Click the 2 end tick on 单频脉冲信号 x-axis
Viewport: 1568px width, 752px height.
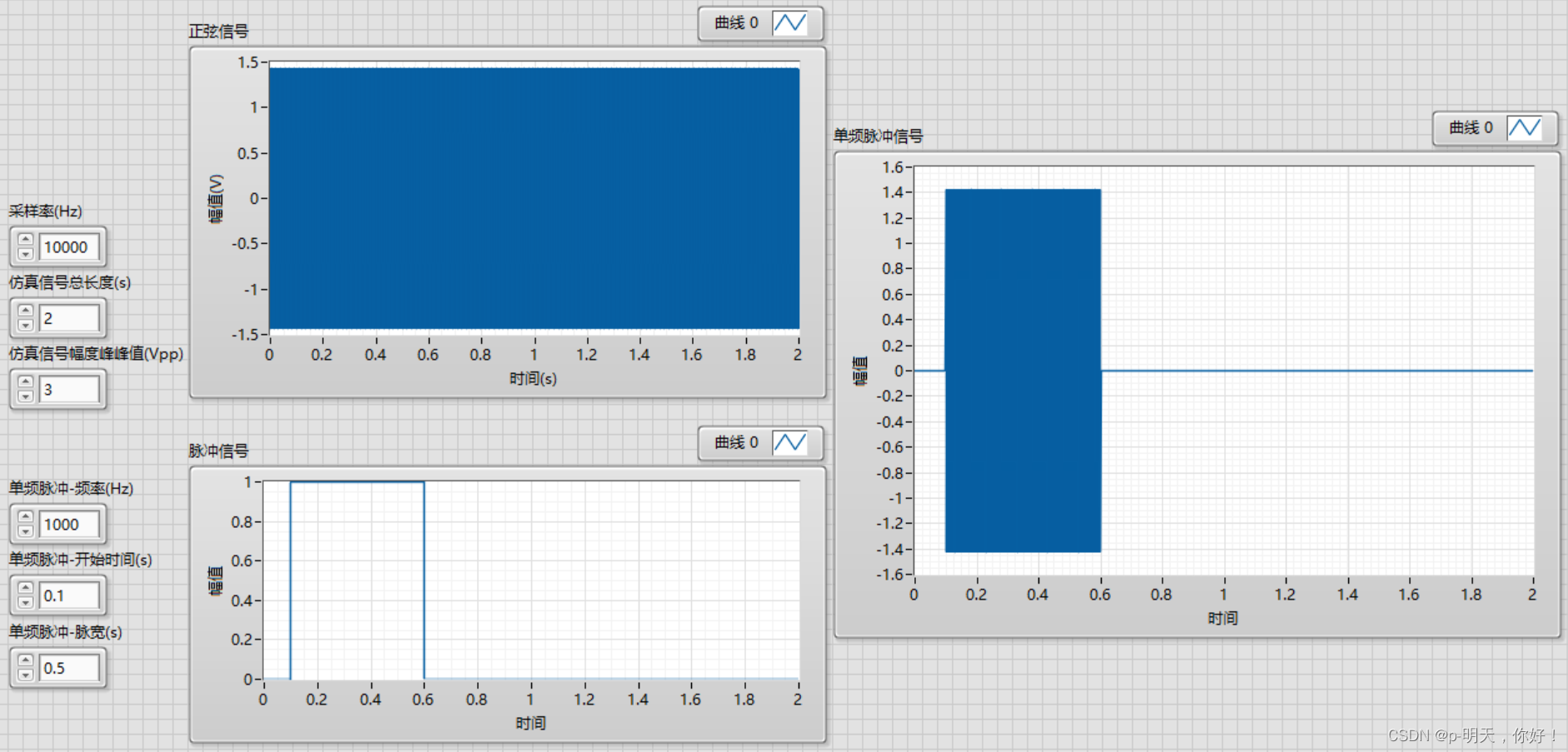pos(1532,595)
